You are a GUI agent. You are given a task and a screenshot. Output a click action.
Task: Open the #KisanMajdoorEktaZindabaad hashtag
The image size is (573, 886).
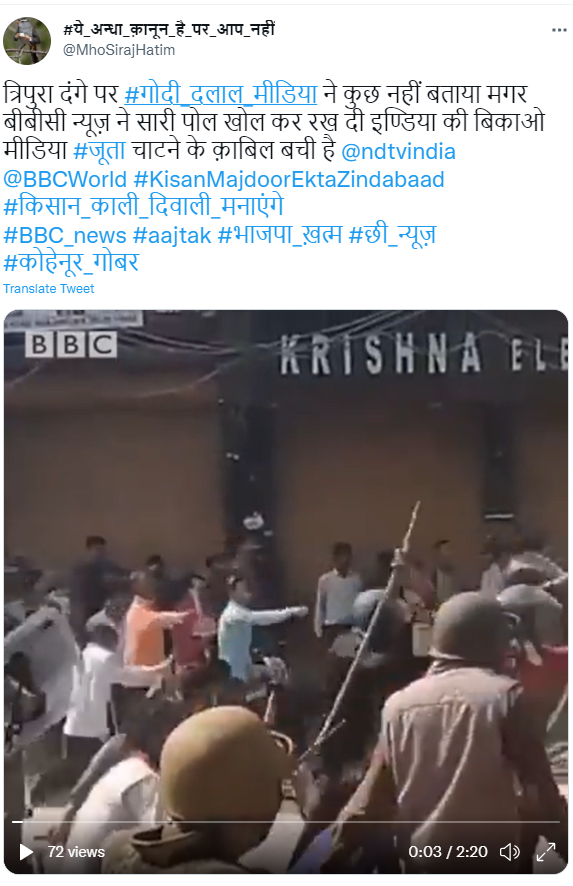pyautogui.click(x=289, y=179)
